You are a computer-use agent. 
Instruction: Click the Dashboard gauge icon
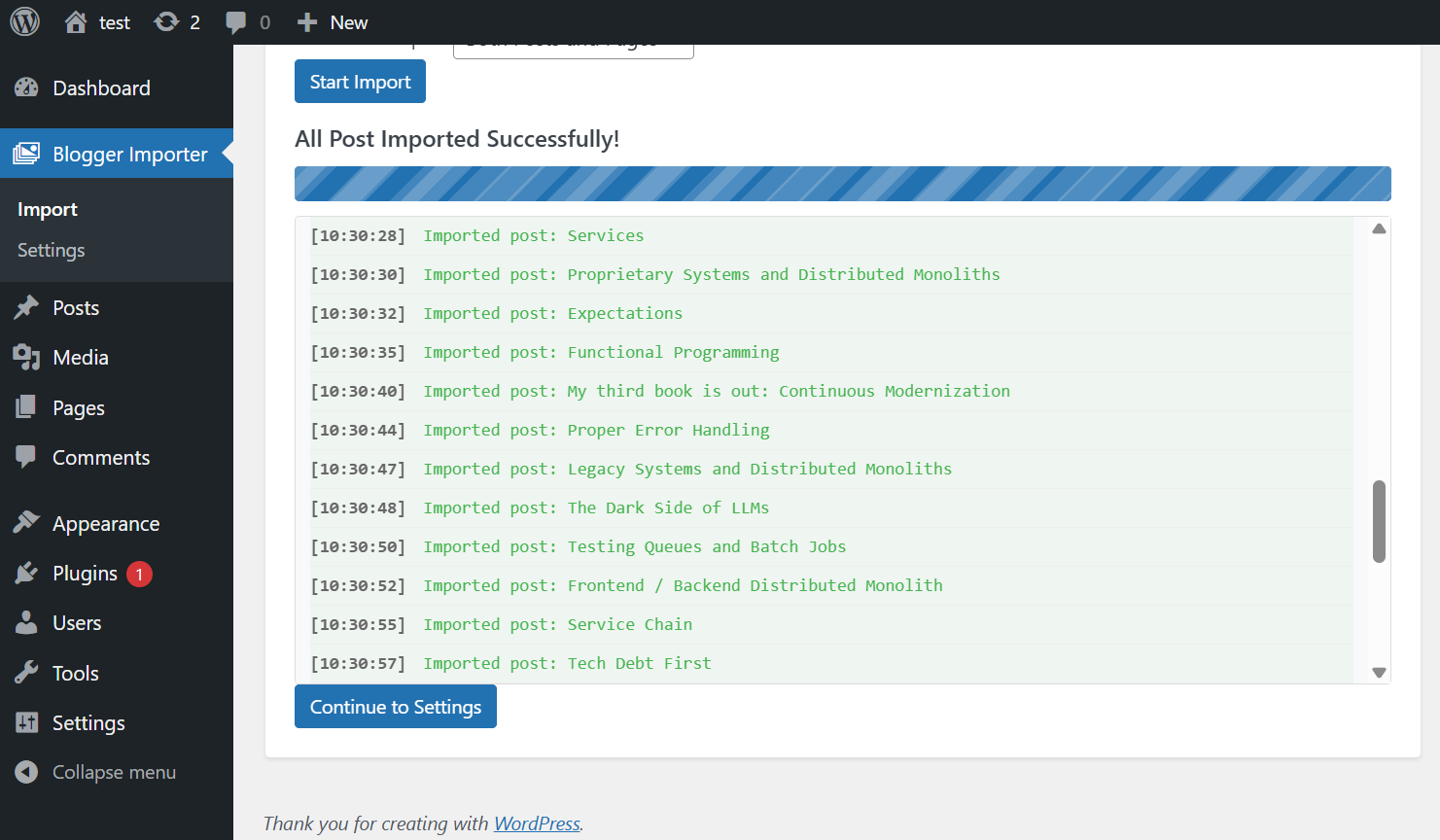pyautogui.click(x=26, y=87)
